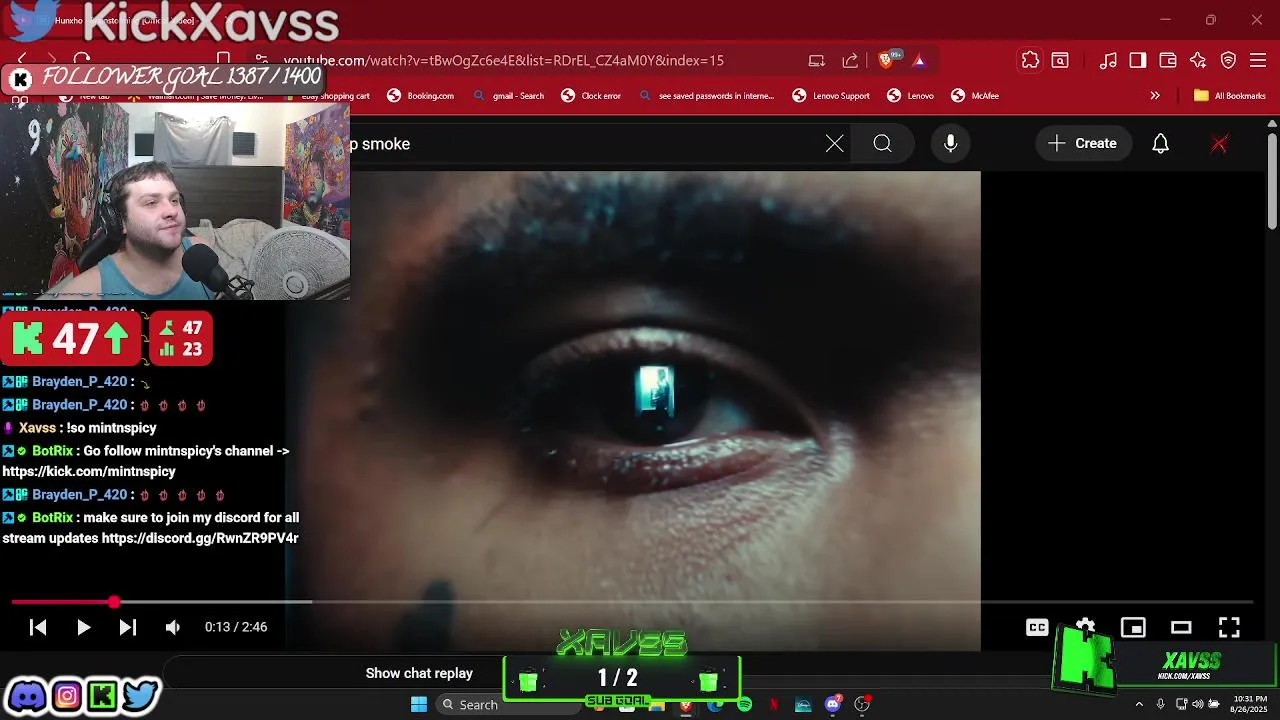The height and width of the screenshot is (720, 1280).
Task: Open the Booking.com bookmark
Action: click(x=421, y=96)
